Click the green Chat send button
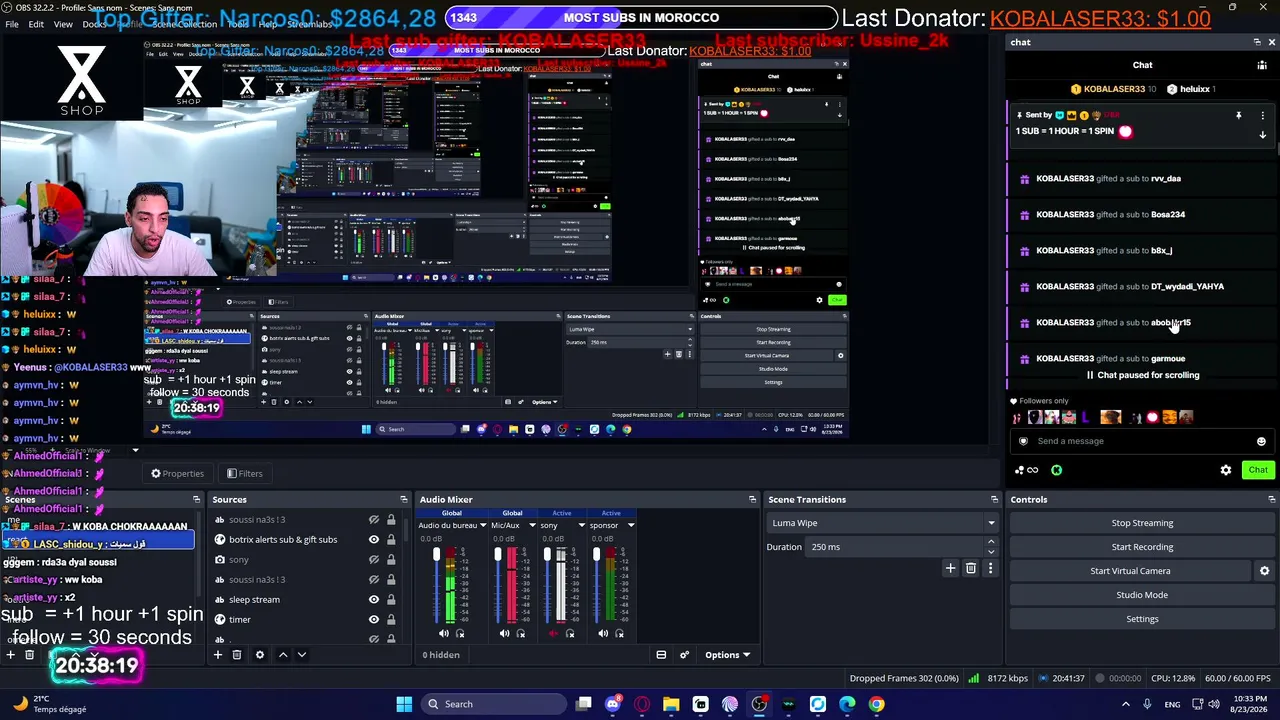The height and width of the screenshot is (720, 1280). [1257, 470]
